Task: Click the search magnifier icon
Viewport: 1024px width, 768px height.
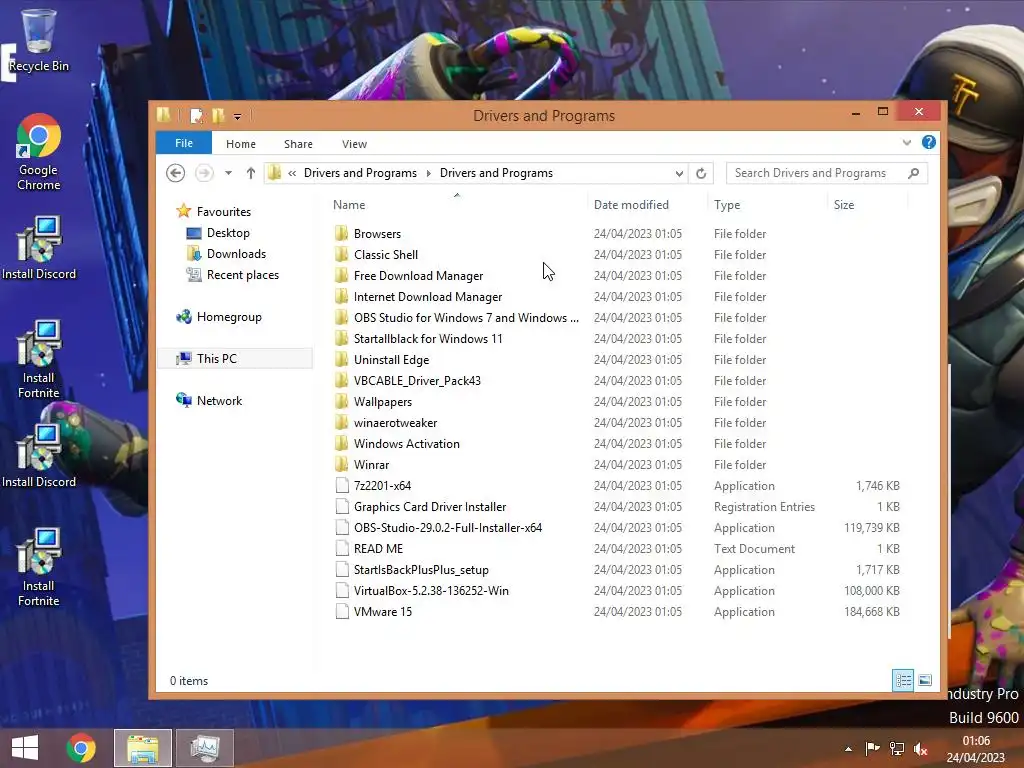Action: tap(914, 173)
